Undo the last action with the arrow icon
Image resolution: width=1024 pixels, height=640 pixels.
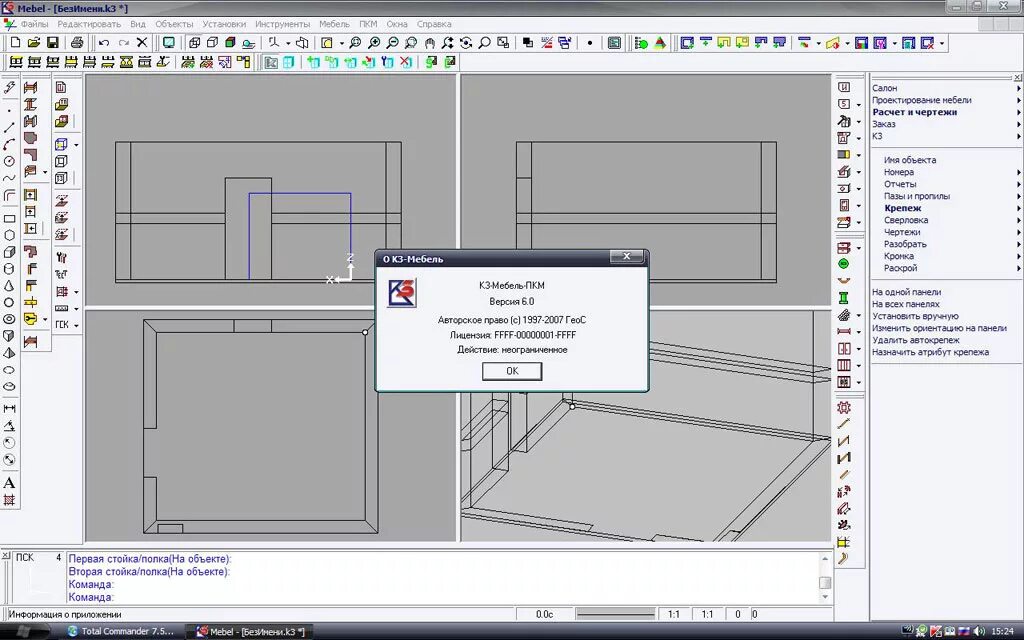click(104, 43)
